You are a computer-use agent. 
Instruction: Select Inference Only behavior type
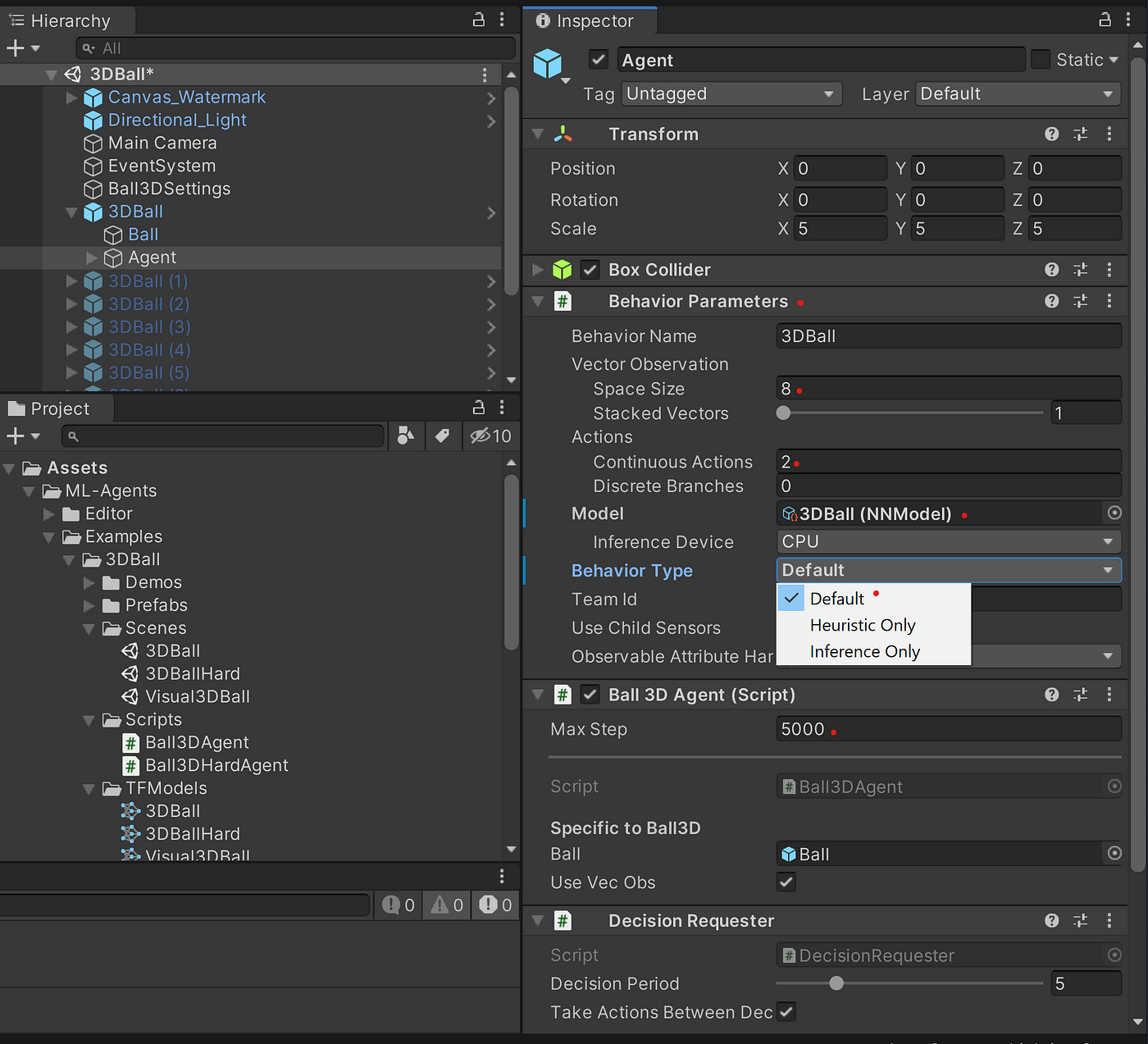(873, 651)
